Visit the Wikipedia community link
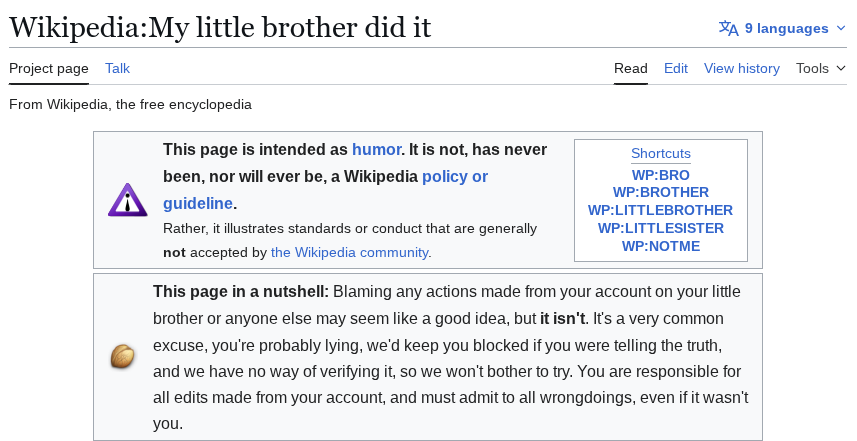This screenshot has height=441, width=857. coord(350,253)
